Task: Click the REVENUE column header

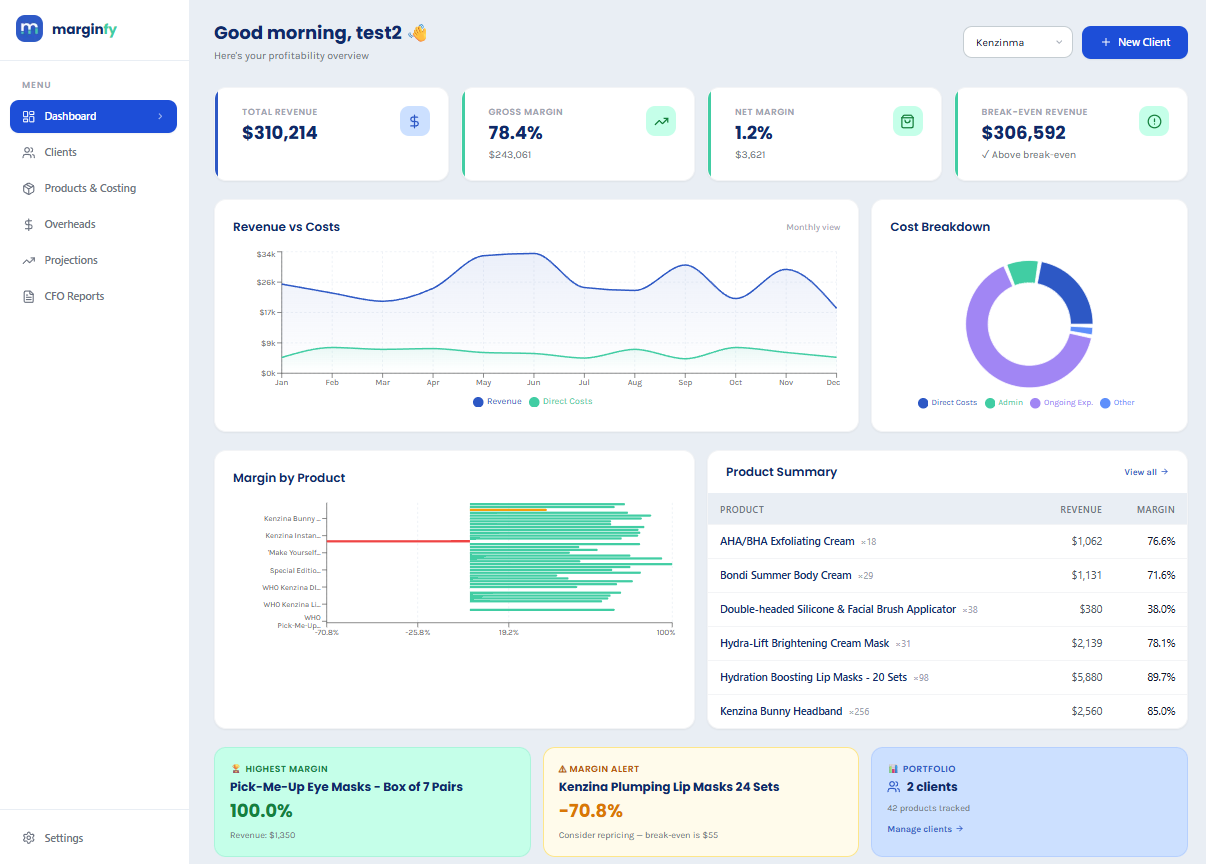Action: click(1081, 510)
